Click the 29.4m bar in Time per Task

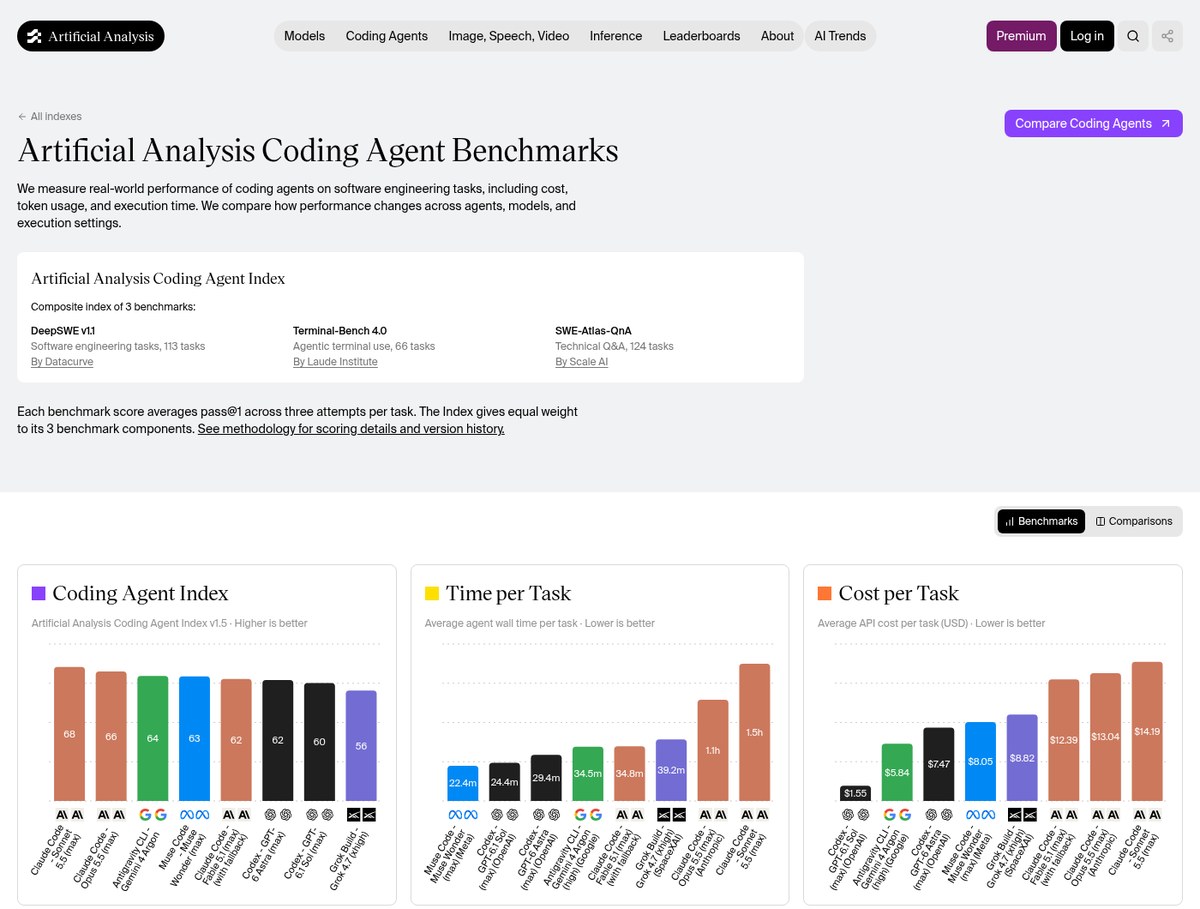(546, 778)
